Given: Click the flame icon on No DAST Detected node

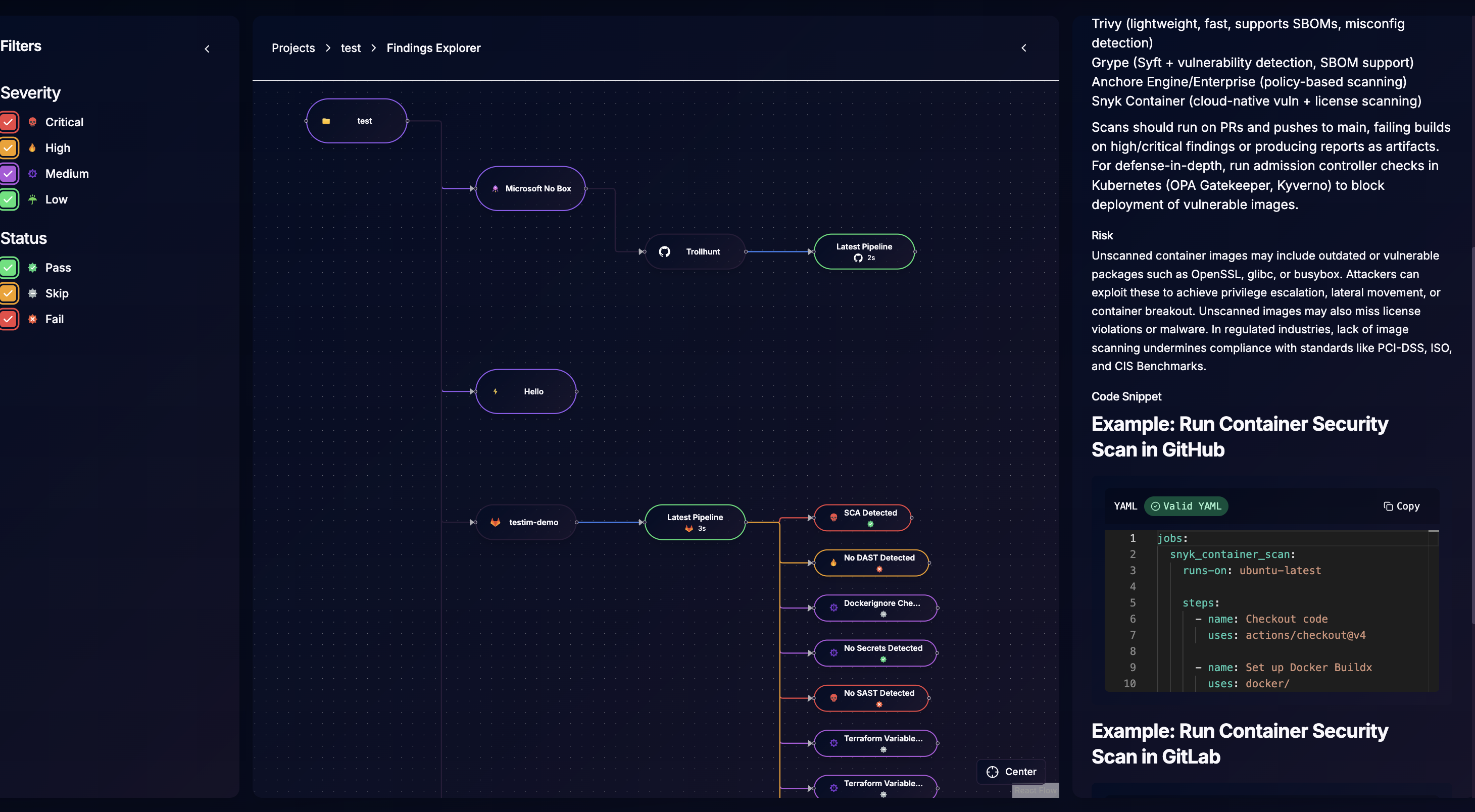Looking at the screenshot, I should pos(832,563).
